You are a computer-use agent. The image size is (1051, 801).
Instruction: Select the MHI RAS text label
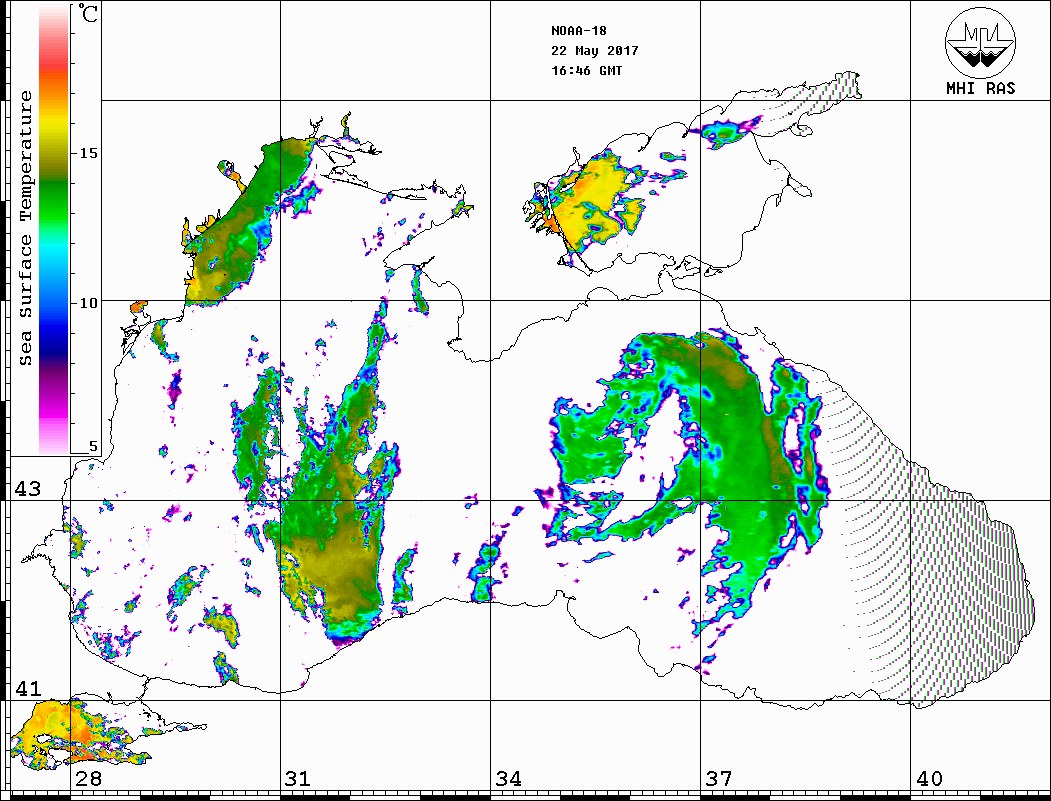click(980, 89)
